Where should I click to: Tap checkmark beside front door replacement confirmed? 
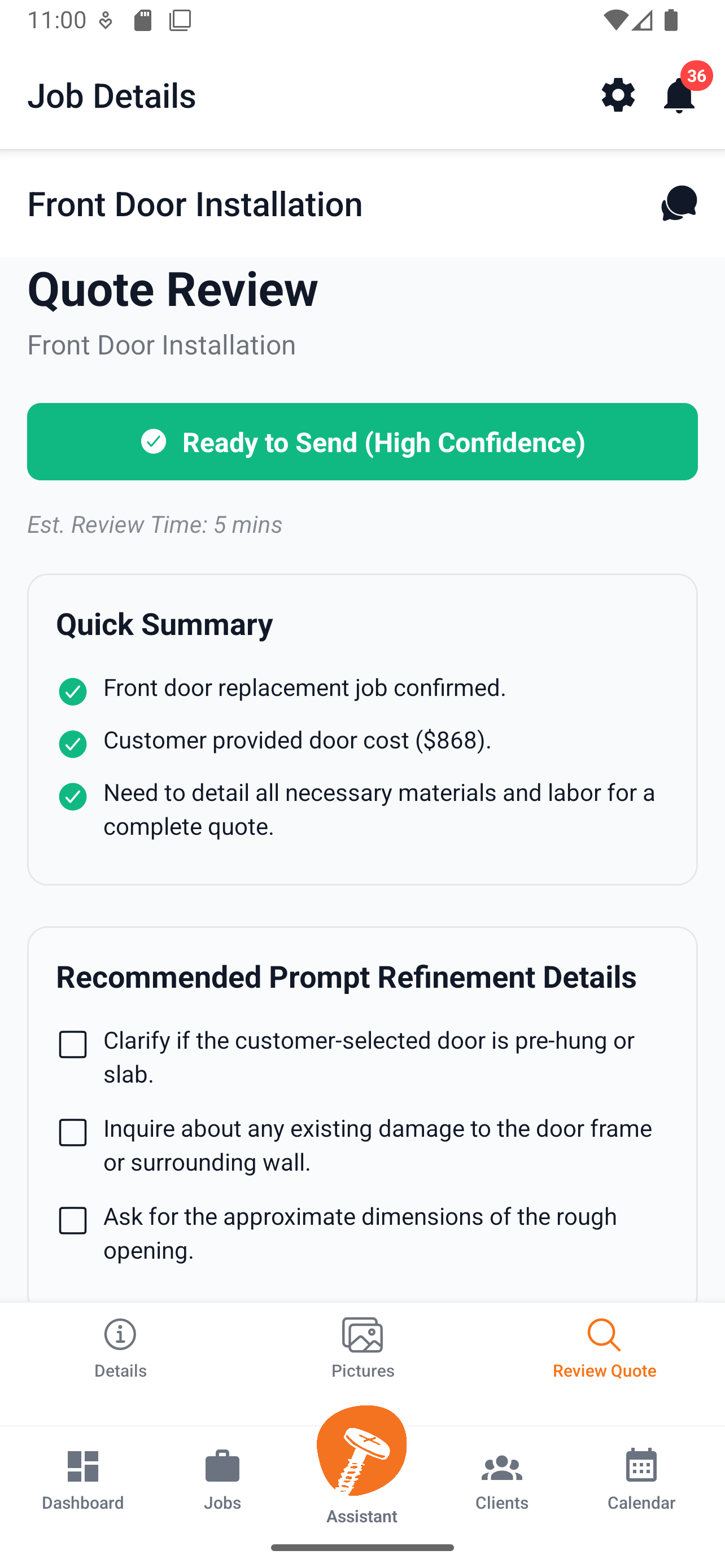pos(72,691)
